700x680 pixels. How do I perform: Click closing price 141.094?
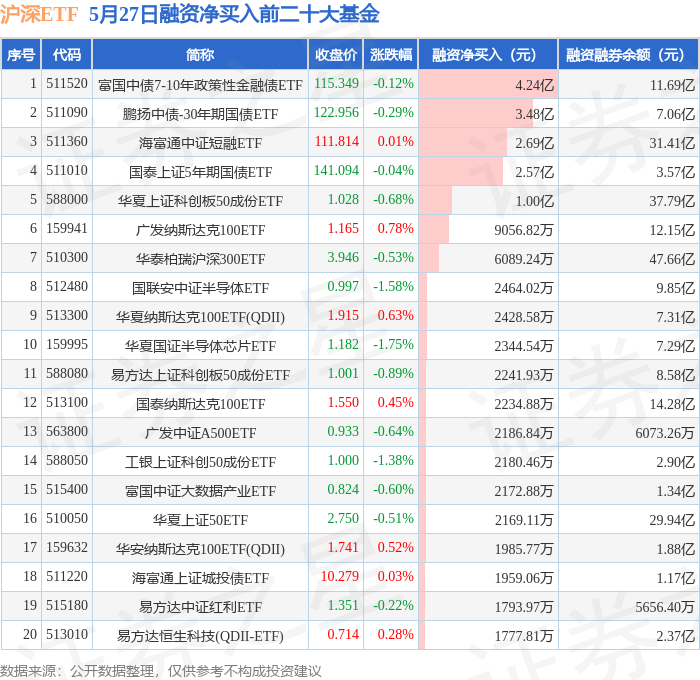pyautogui.click(x=336, y=171)
